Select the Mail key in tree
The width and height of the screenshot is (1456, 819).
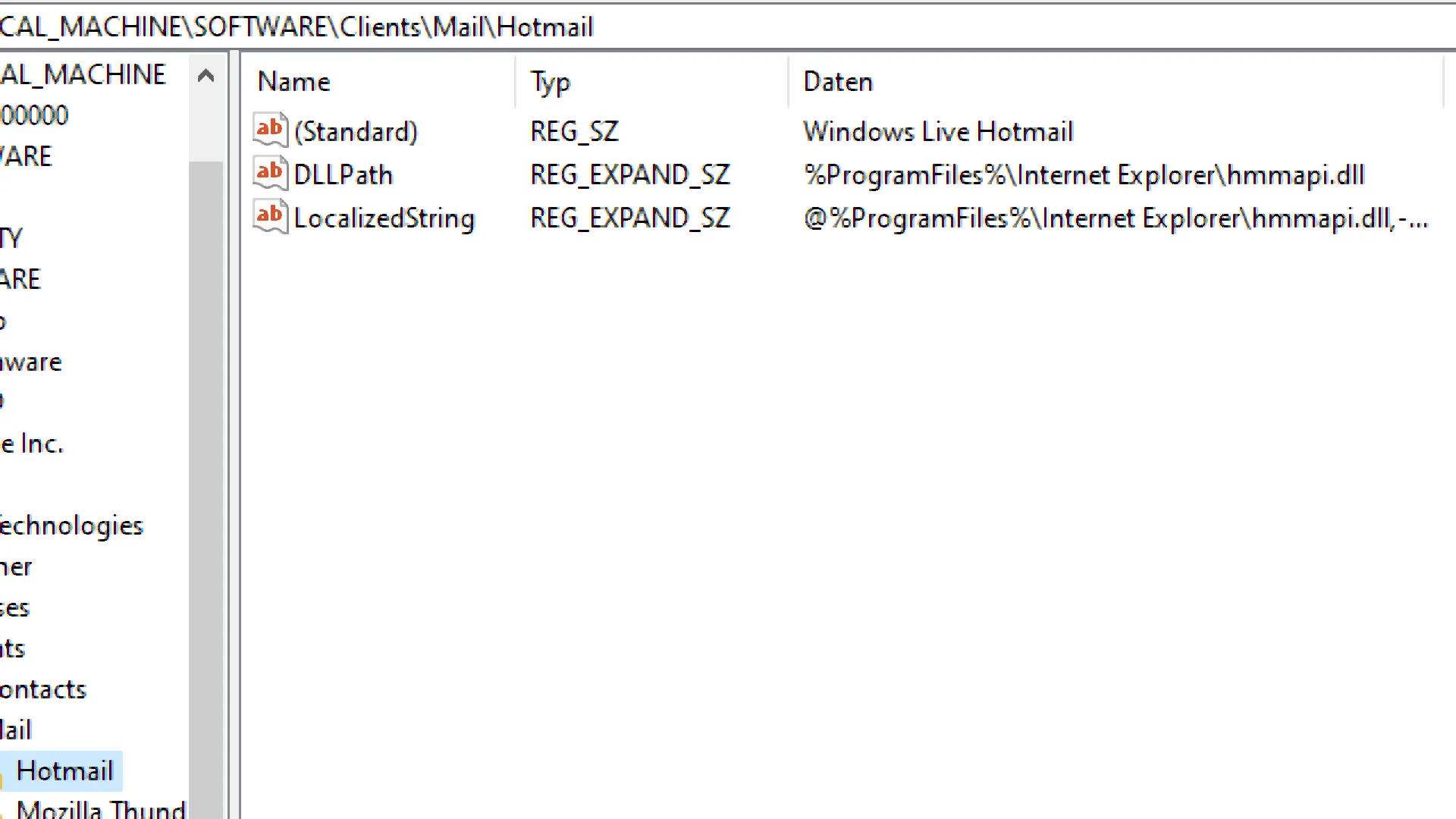coord(16,730)
